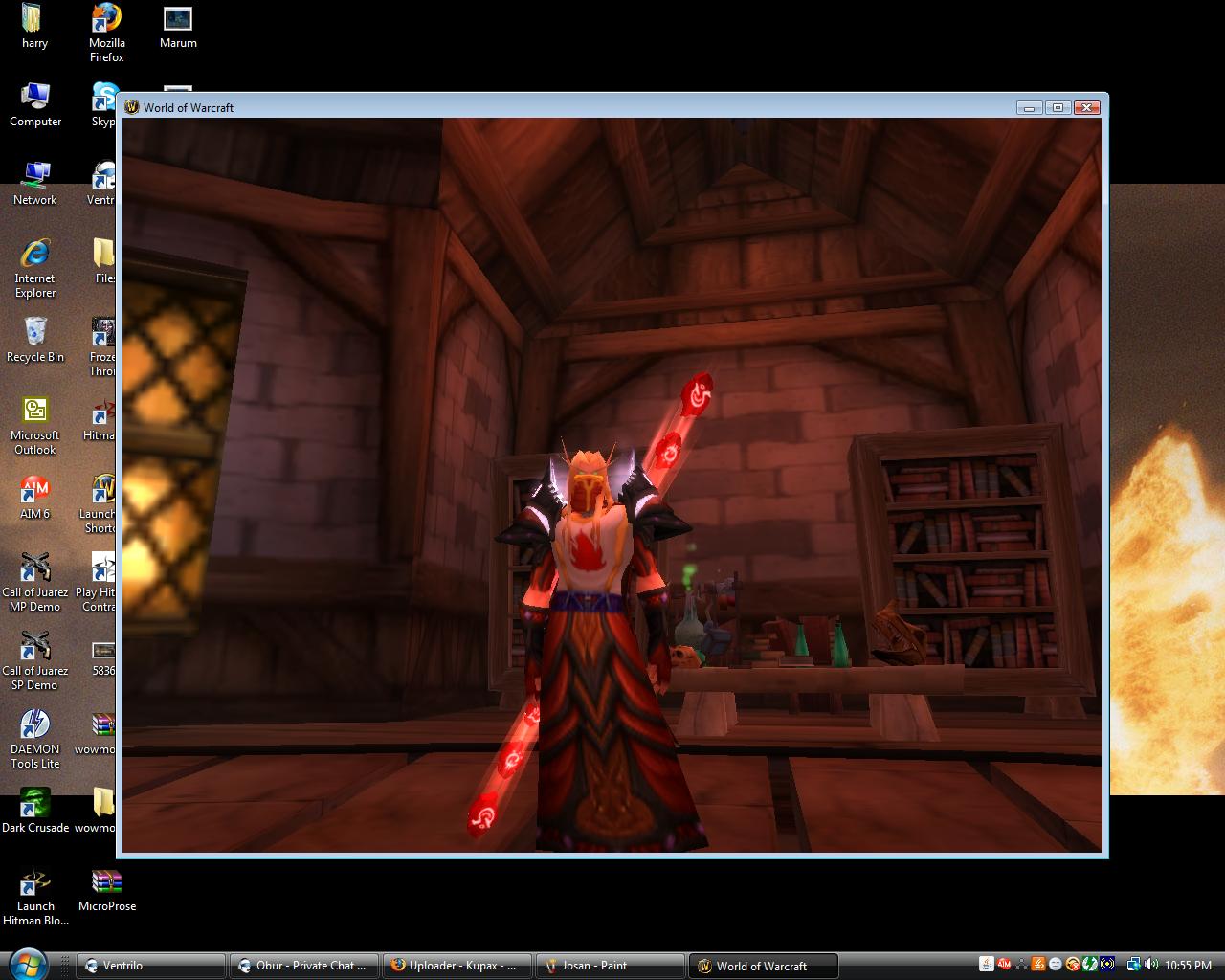Click the World of Warcraft title bar icon
Image resolution: width=1225 pixels, height=980 pixels.
click(x=132, y=107)
